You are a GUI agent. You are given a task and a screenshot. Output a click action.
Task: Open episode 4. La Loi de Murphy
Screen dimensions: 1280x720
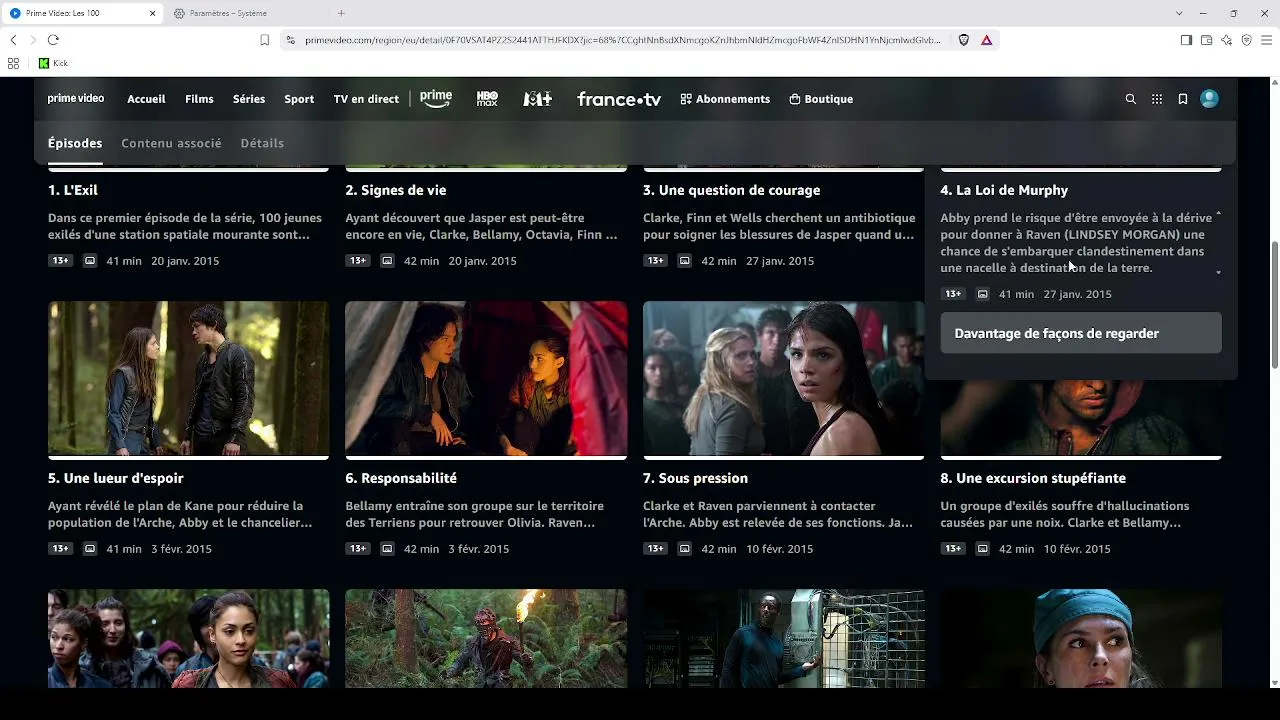pos(1004,190)
